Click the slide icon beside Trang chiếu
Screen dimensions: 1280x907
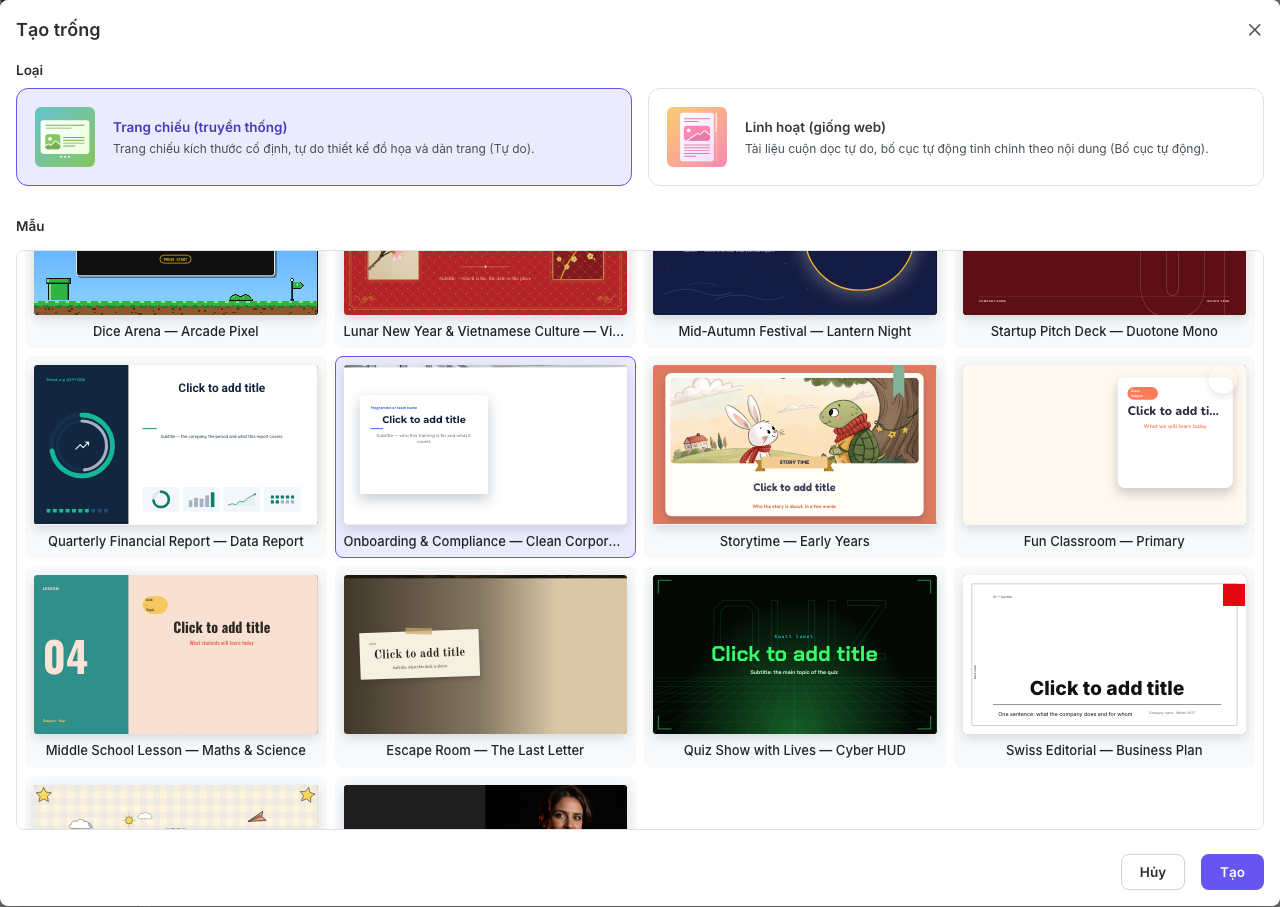click(x=65, y=137)
